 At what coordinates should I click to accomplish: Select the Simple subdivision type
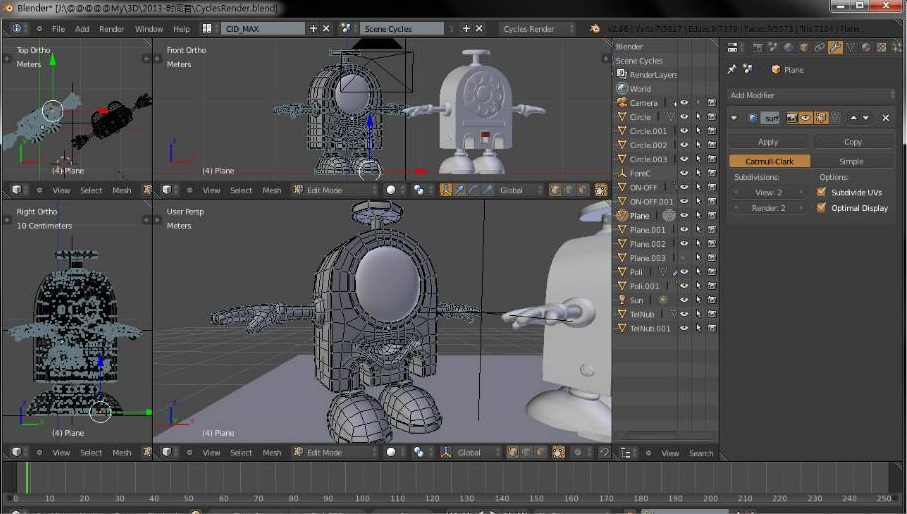click(852, 161)
